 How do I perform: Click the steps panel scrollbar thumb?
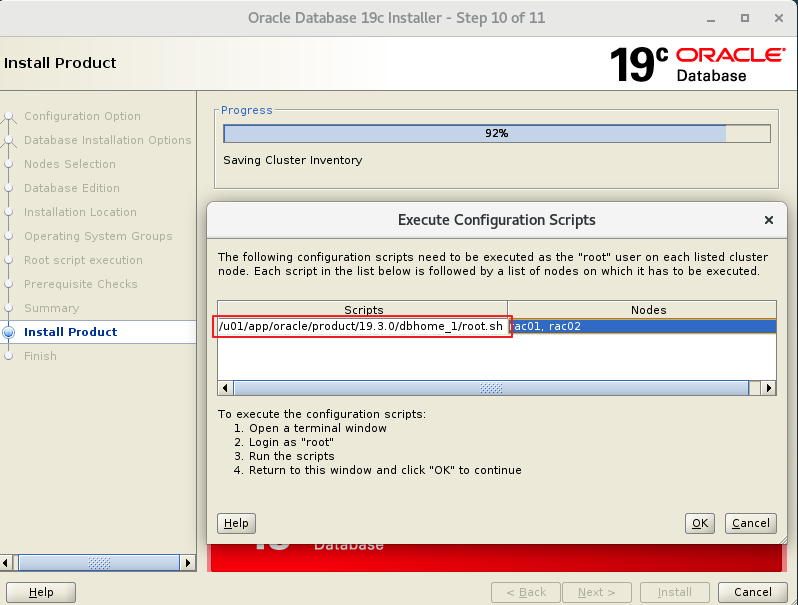[x=99, y=563]
